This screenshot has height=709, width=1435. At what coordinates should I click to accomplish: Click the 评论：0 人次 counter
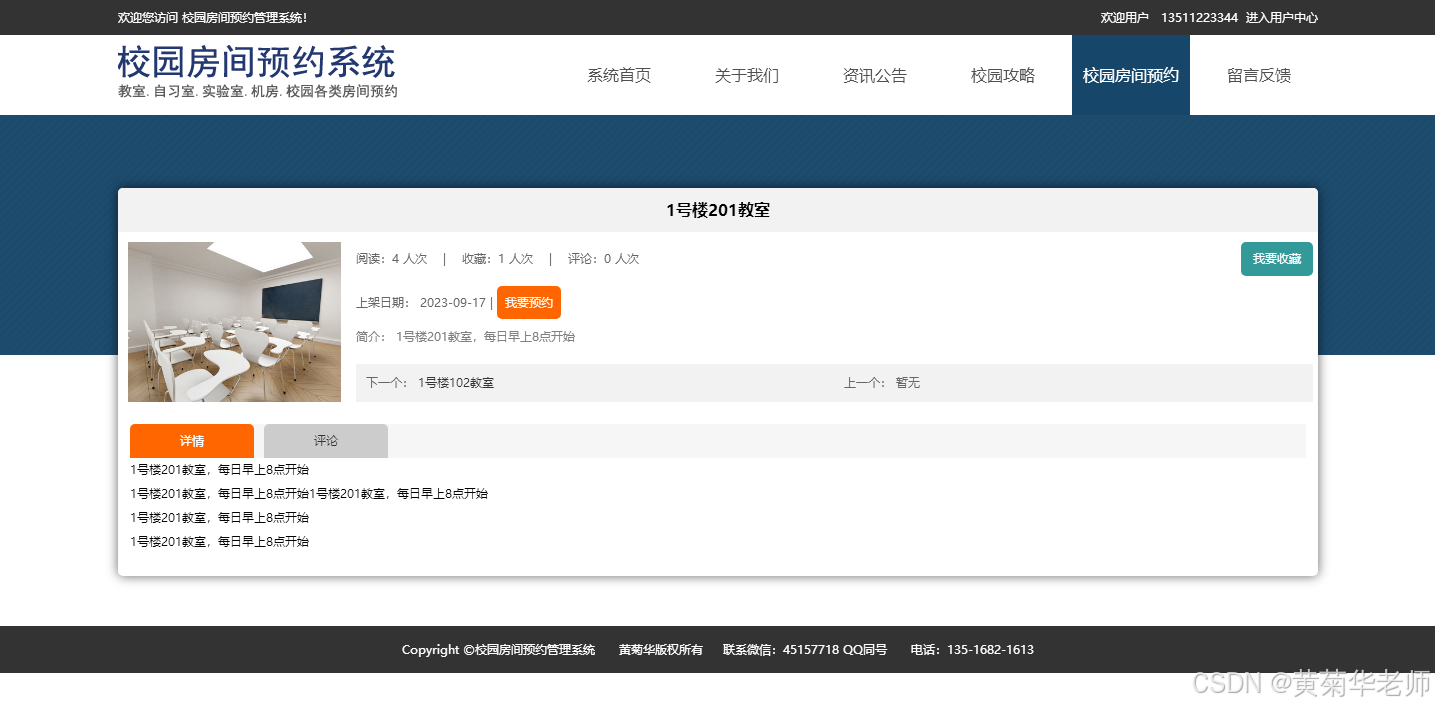(604, 259)
